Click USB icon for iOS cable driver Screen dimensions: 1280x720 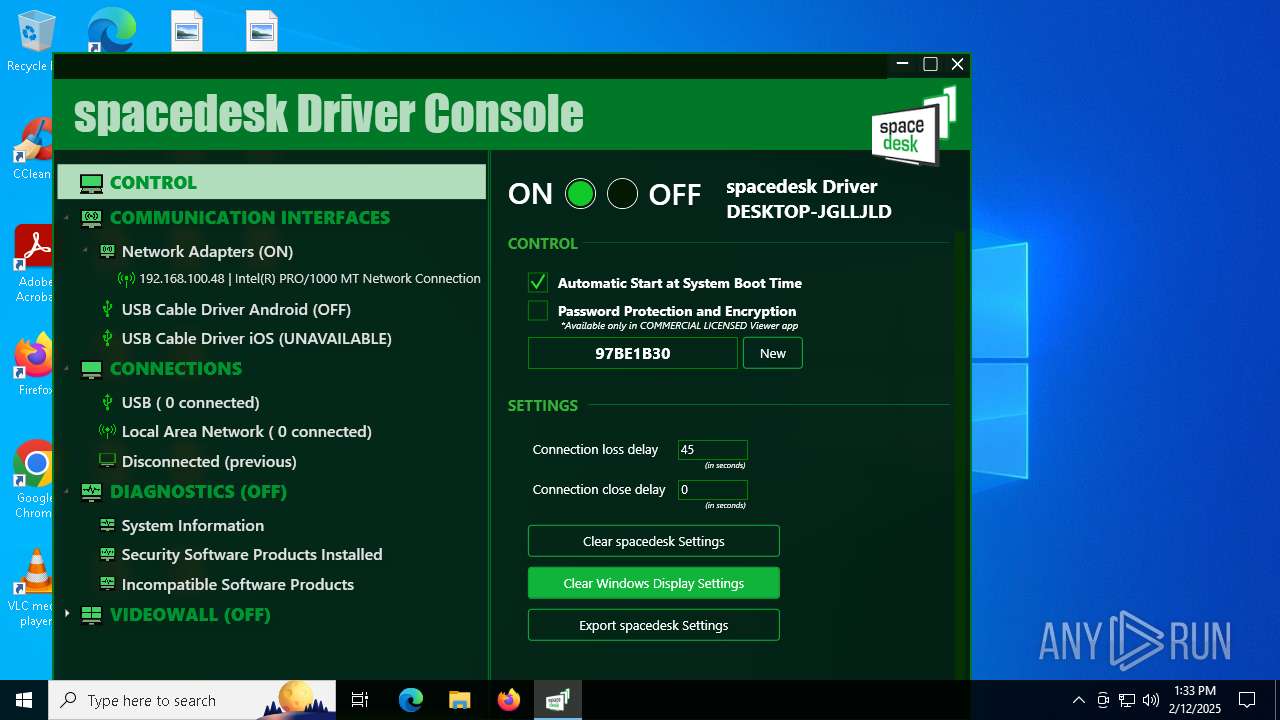pyautogui.click(x=108, y=339)
